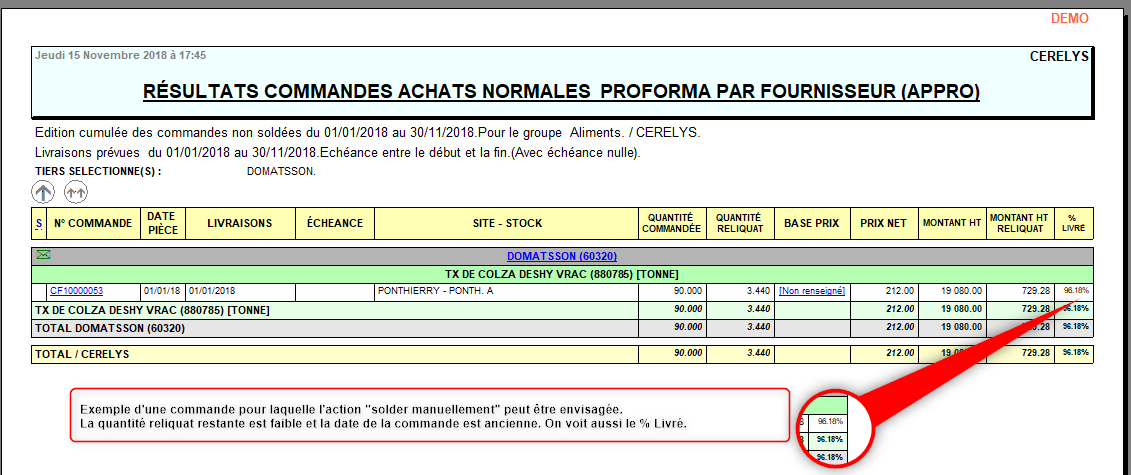Click the MONTANT HT RELIQUAT column header

[1020, 223]
